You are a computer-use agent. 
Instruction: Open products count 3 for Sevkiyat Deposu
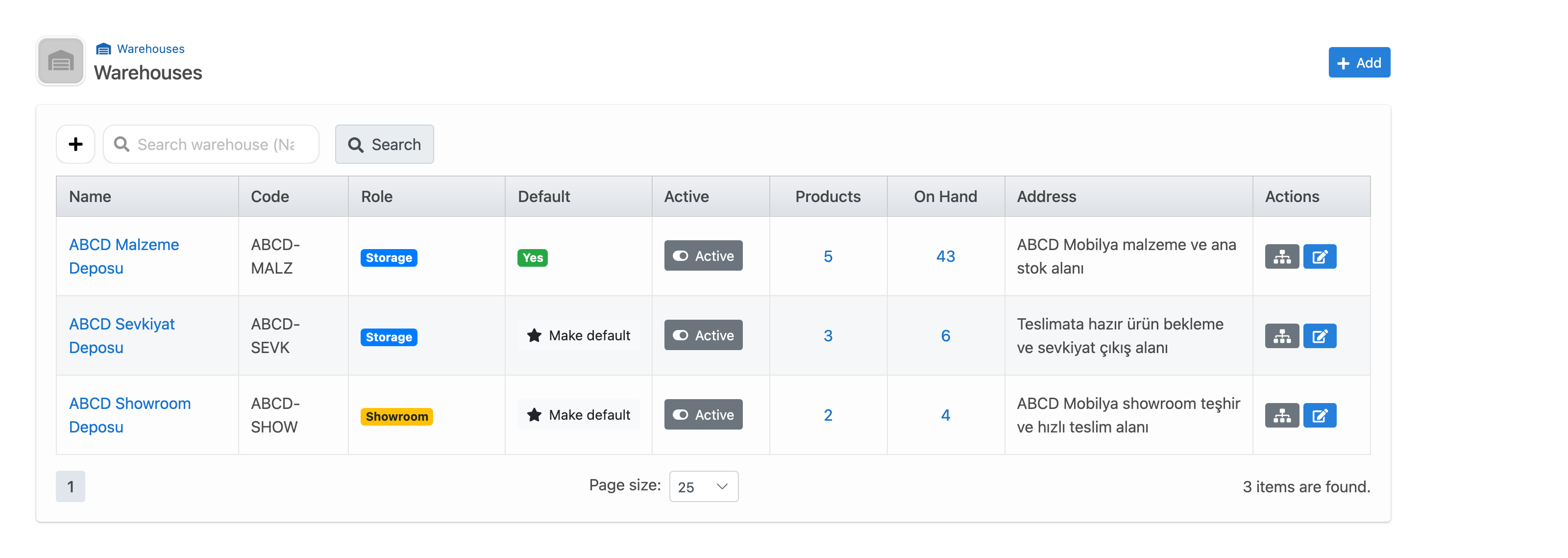click(x=828, y=336)
